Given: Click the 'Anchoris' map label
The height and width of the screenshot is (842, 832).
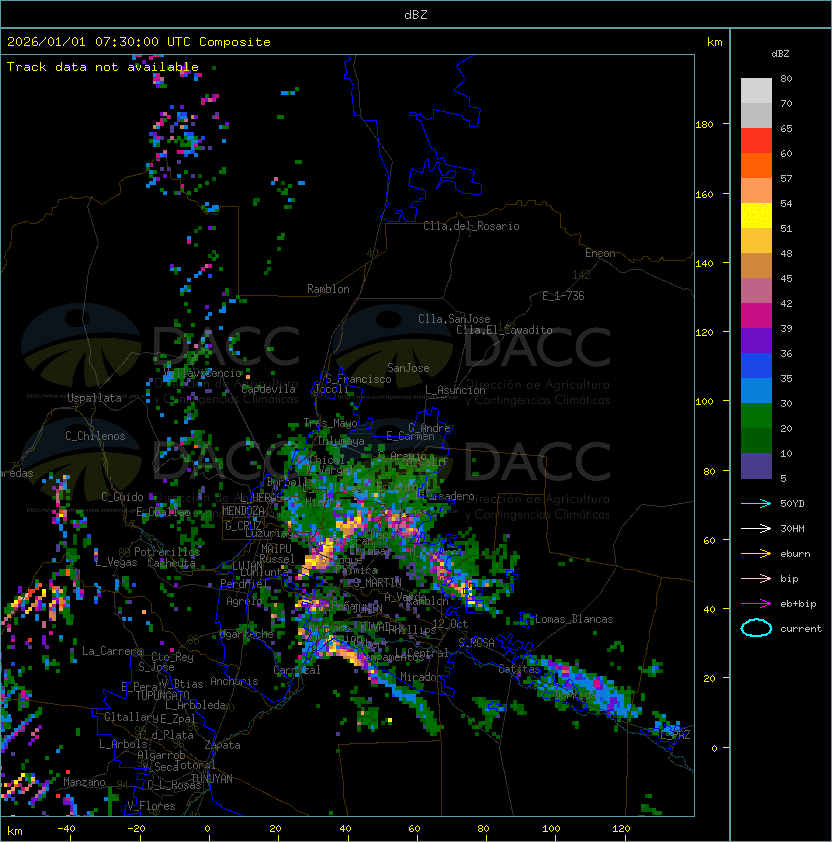Looking at the screenshot, I should click(234, 681).
